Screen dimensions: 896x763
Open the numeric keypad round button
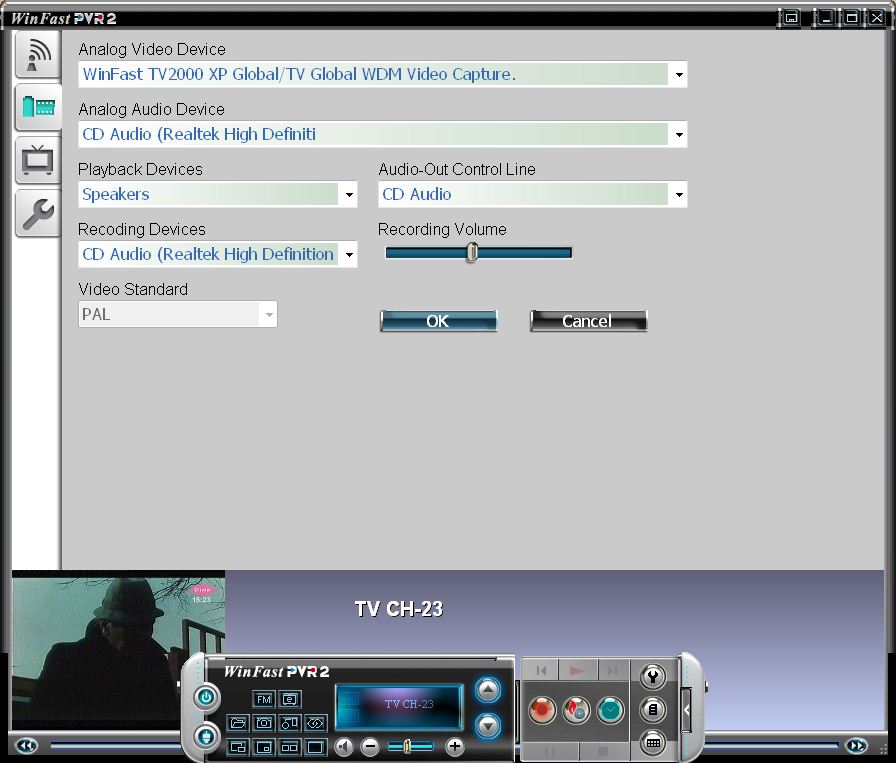(653, 743)
